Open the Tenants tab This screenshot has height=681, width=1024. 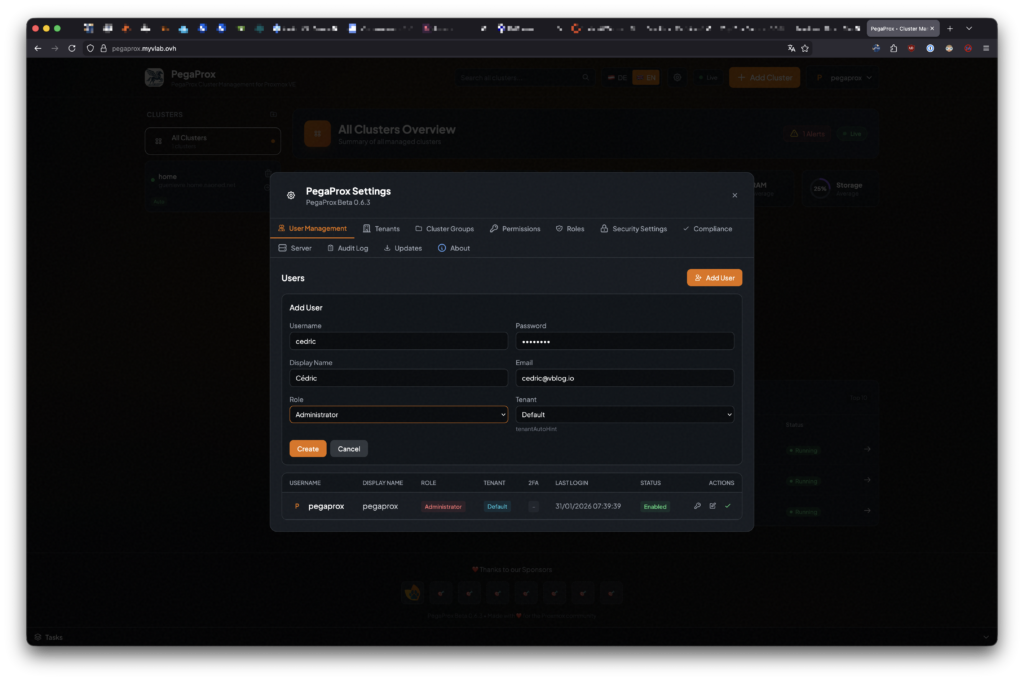pyautogui.click(x=381, y=229)
